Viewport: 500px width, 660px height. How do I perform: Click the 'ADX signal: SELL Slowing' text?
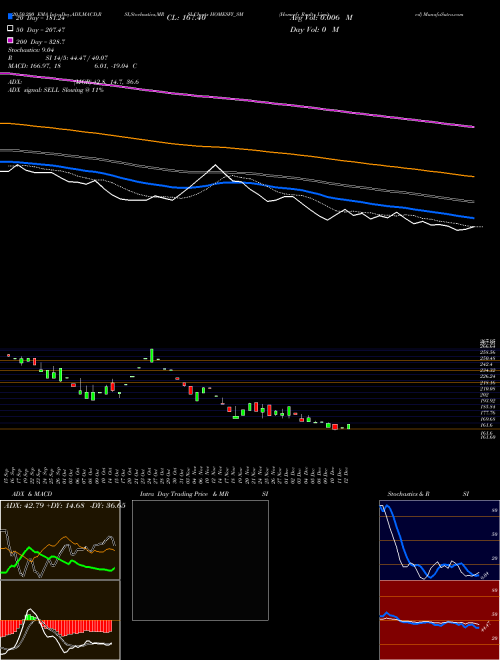tap(56, 90)
